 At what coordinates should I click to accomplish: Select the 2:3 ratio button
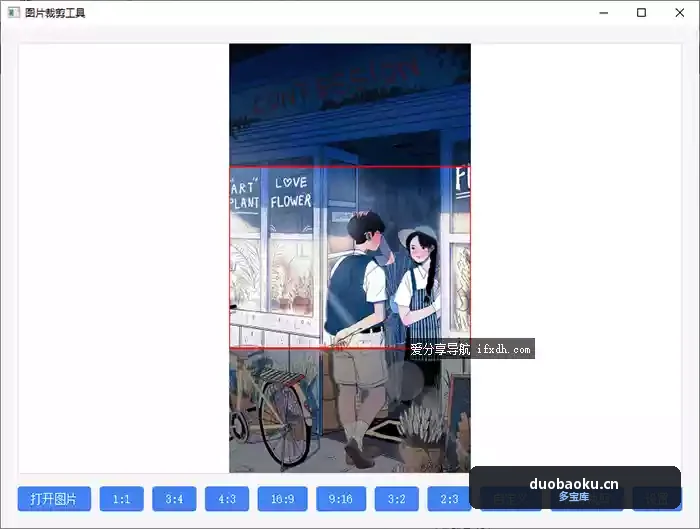449,499
